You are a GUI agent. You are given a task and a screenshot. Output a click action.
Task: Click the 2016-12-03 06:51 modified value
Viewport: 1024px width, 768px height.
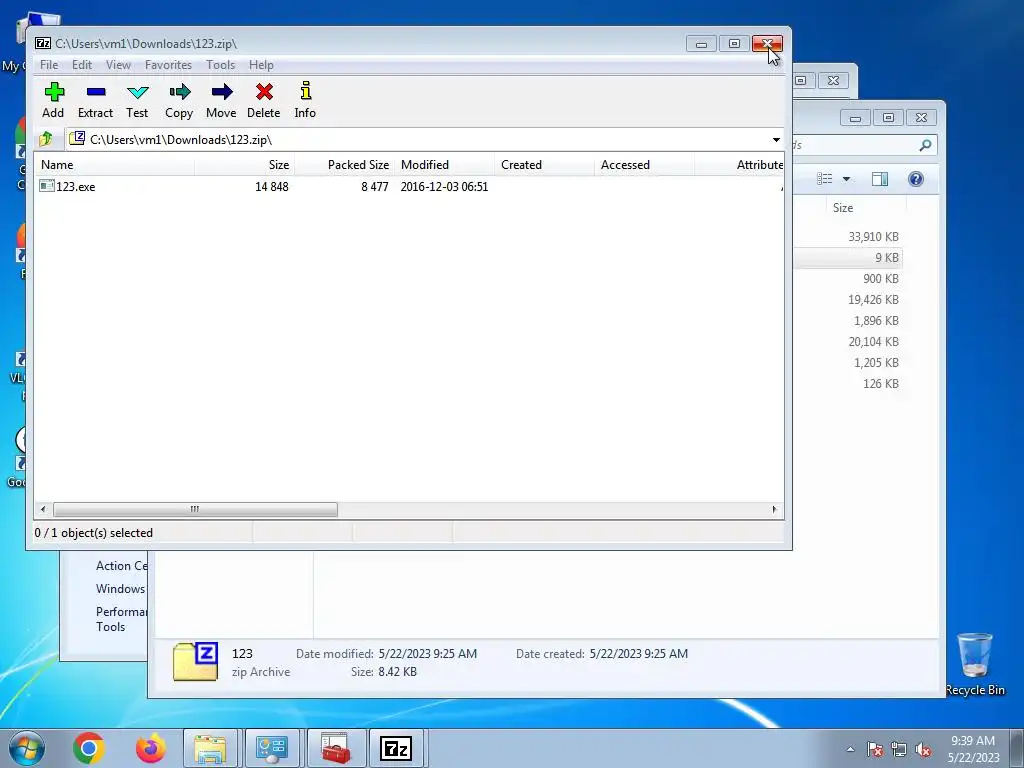coord(444,187)
